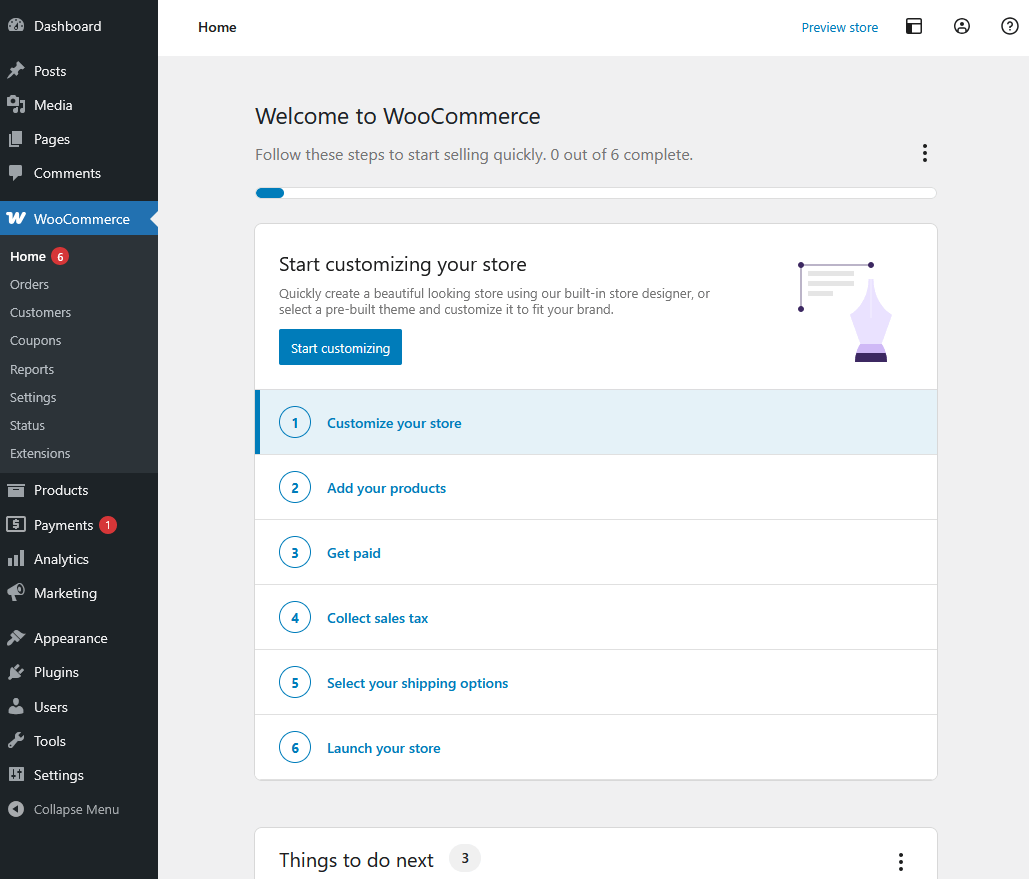Open Status submenu item
The height and width of the screenshot is (879, 1029).
(x=27, y=425)
